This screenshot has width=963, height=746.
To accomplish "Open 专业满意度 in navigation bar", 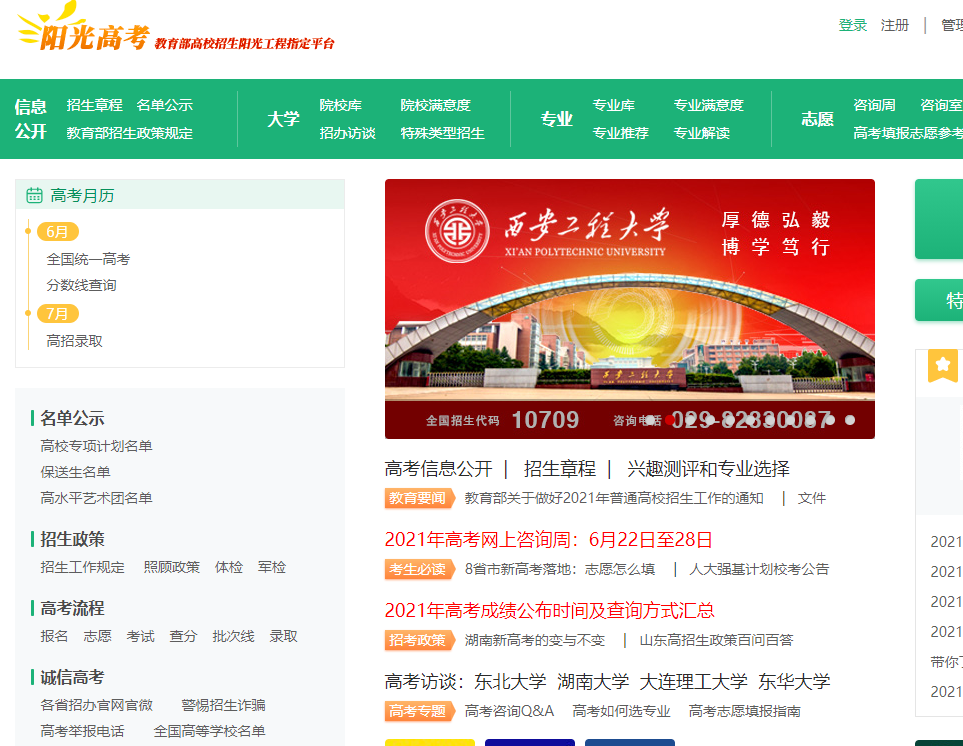I will [708, 105].
